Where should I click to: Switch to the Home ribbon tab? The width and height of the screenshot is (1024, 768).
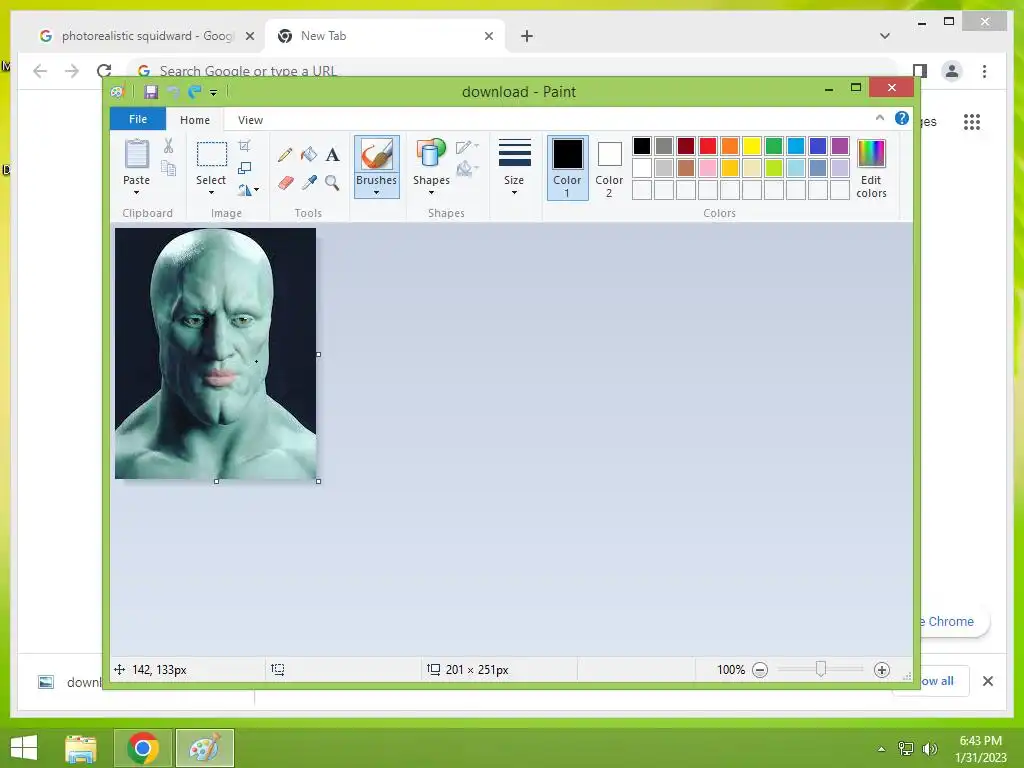click(195, 120)
